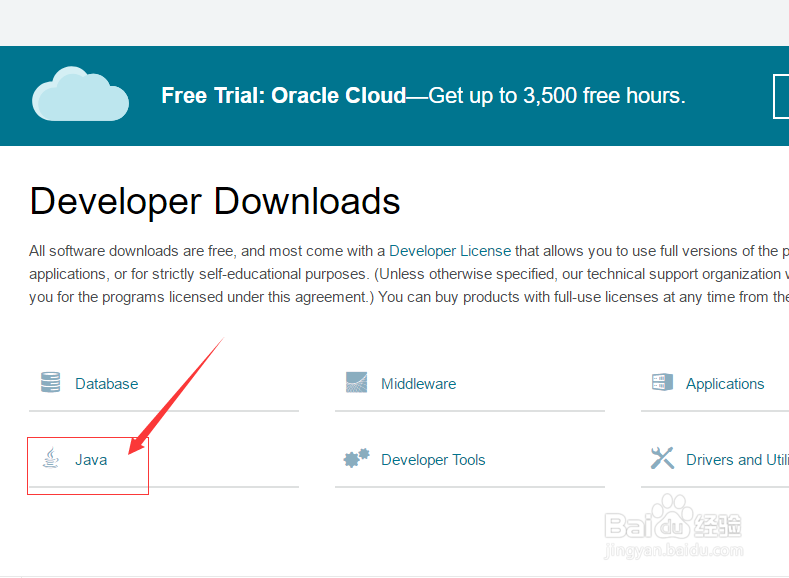Image resolution: width=789 pixels, height=578 pixels.
Task: Click the Java coffee cup icon
Action: tap(50, 458)
